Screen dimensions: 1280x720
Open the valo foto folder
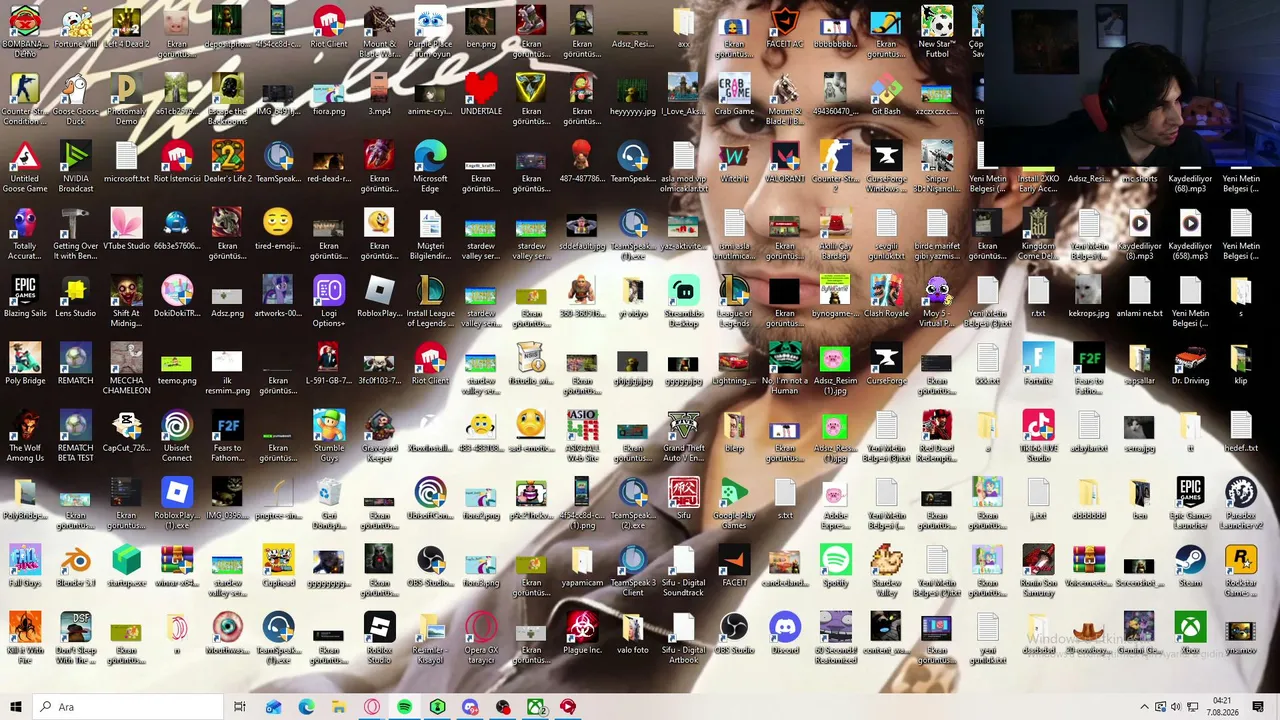pyautogui.click(x=633, y=632)
